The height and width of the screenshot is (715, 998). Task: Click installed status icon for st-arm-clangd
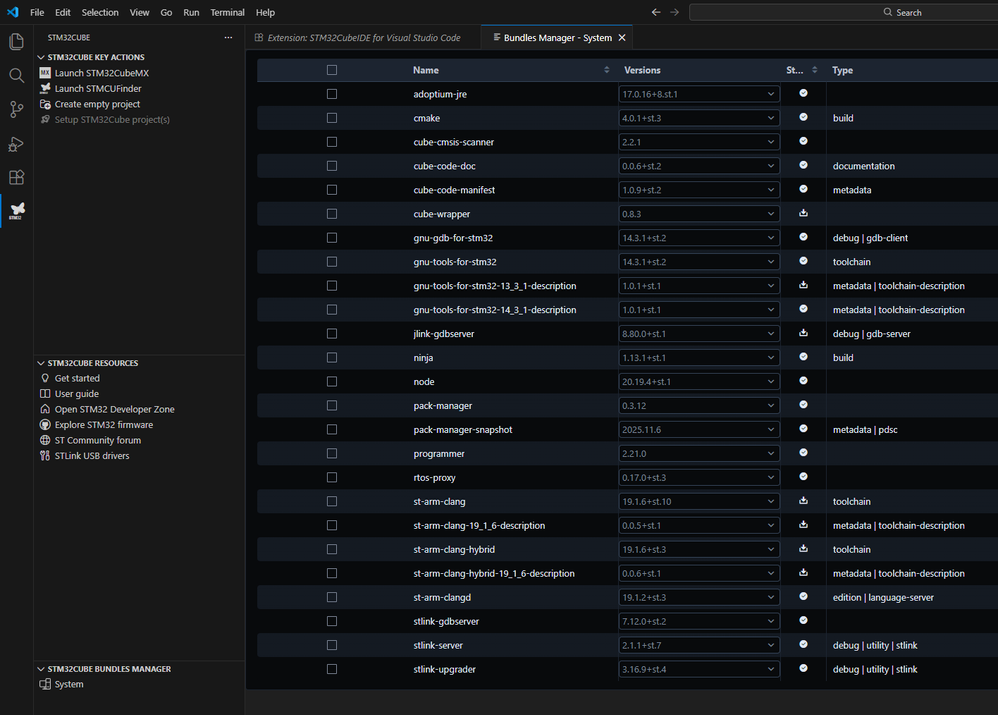pos(803,597)
